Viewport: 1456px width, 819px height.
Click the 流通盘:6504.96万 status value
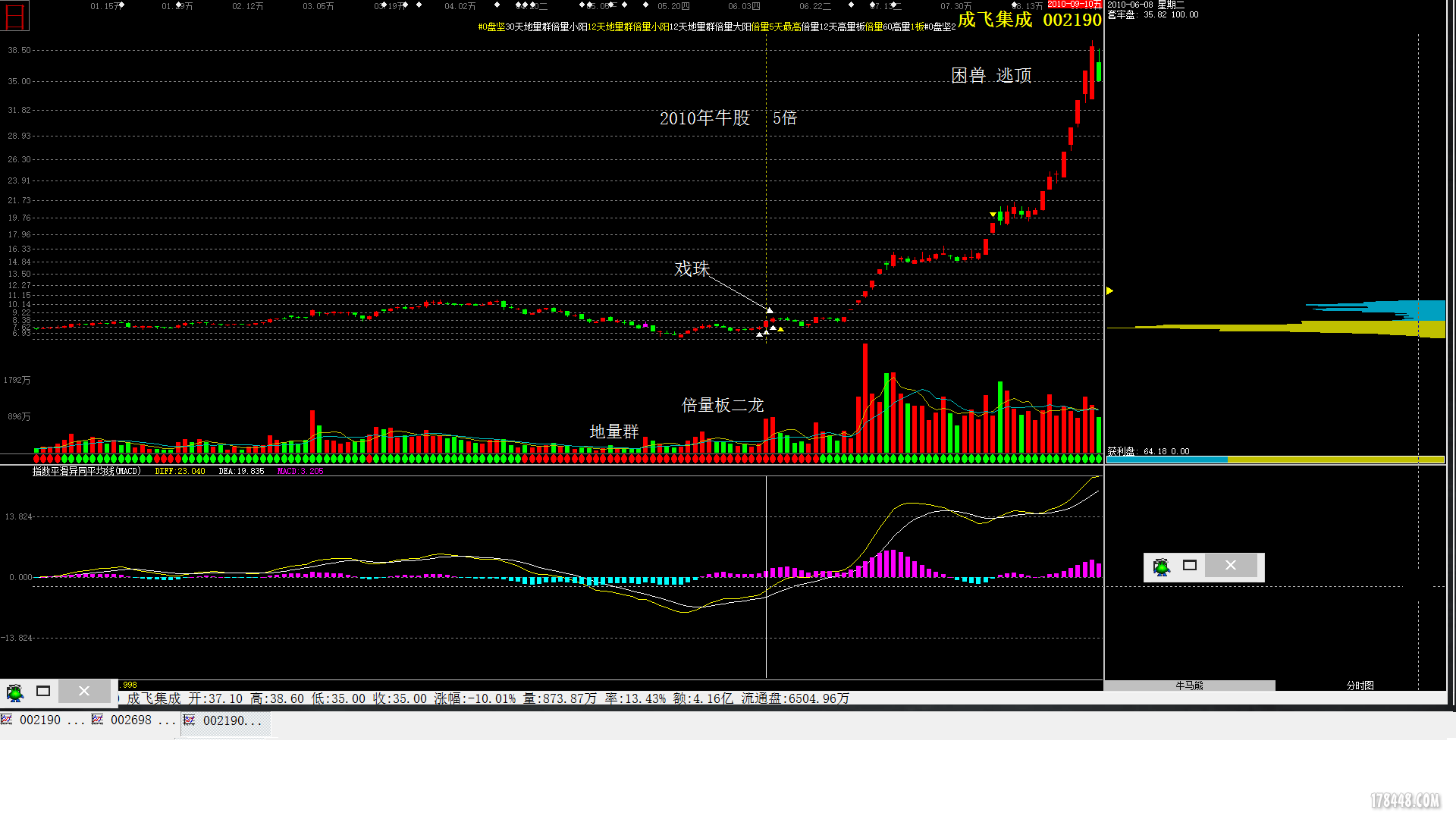point(795,698)
